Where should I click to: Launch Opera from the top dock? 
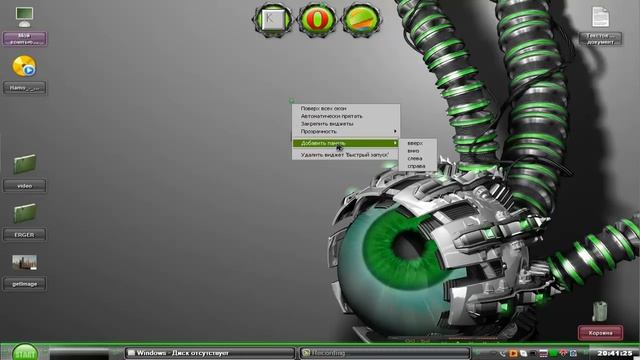coord(317,20)
